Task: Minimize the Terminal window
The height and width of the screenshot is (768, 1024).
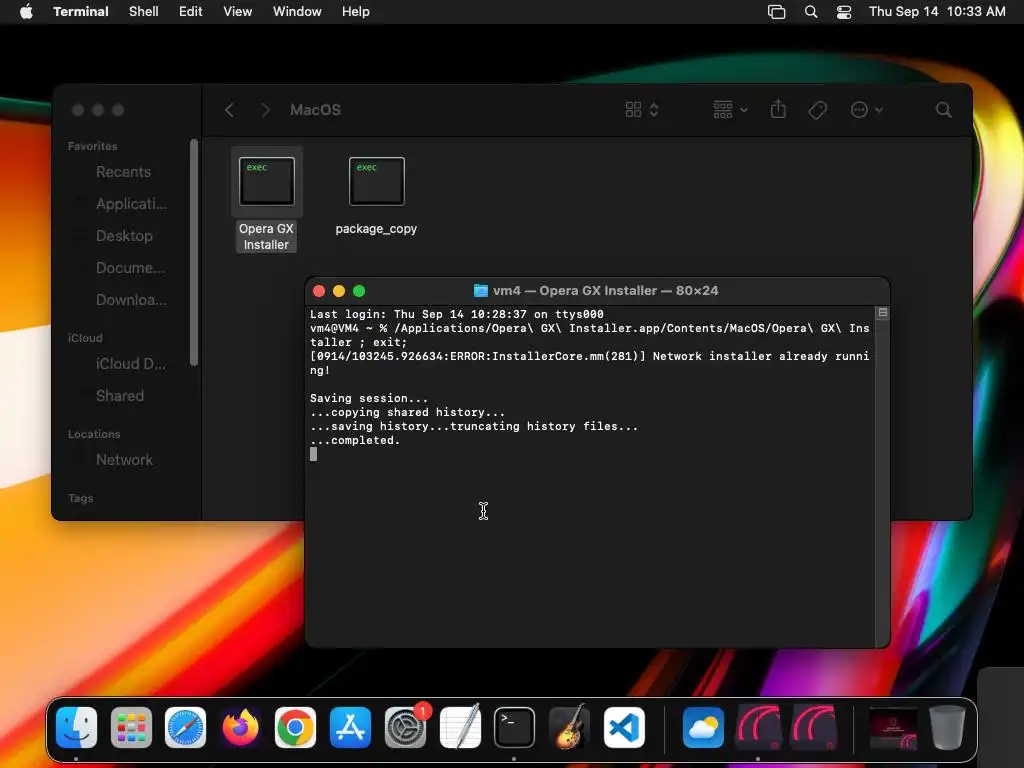Action: pos(339,291)
